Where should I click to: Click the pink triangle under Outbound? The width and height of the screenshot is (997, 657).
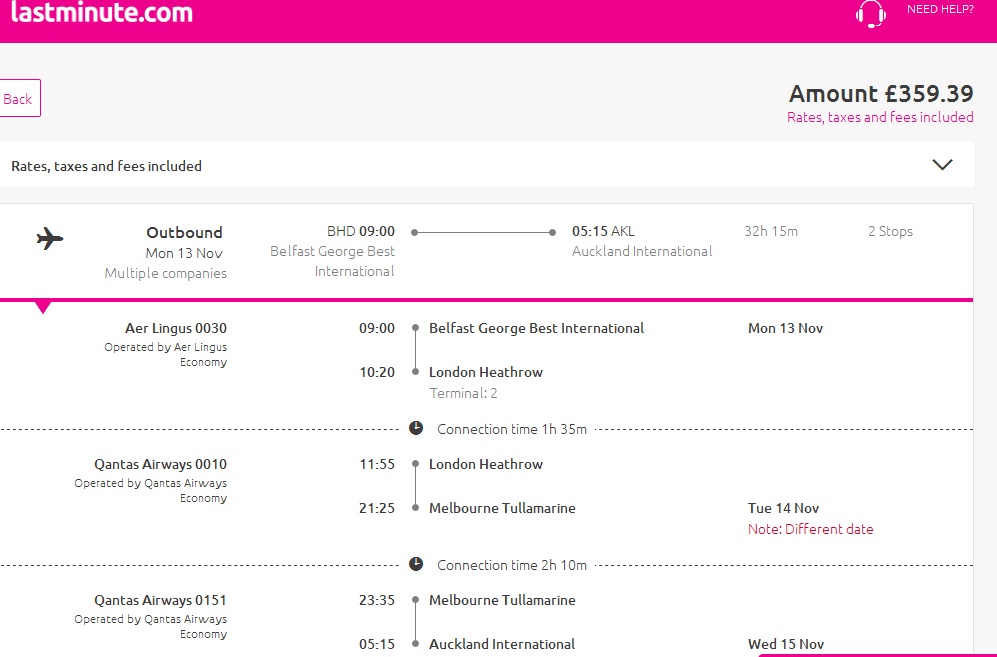pos(43,308)
